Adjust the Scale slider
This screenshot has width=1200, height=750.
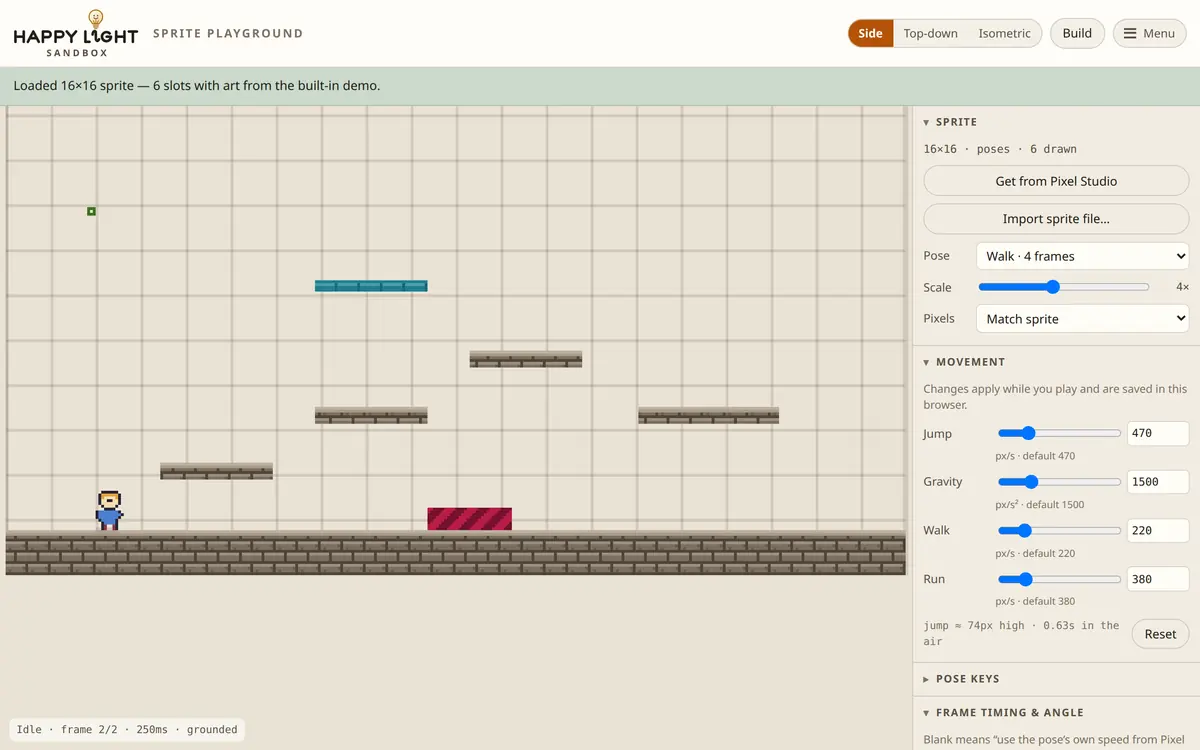coord(1064,287)
